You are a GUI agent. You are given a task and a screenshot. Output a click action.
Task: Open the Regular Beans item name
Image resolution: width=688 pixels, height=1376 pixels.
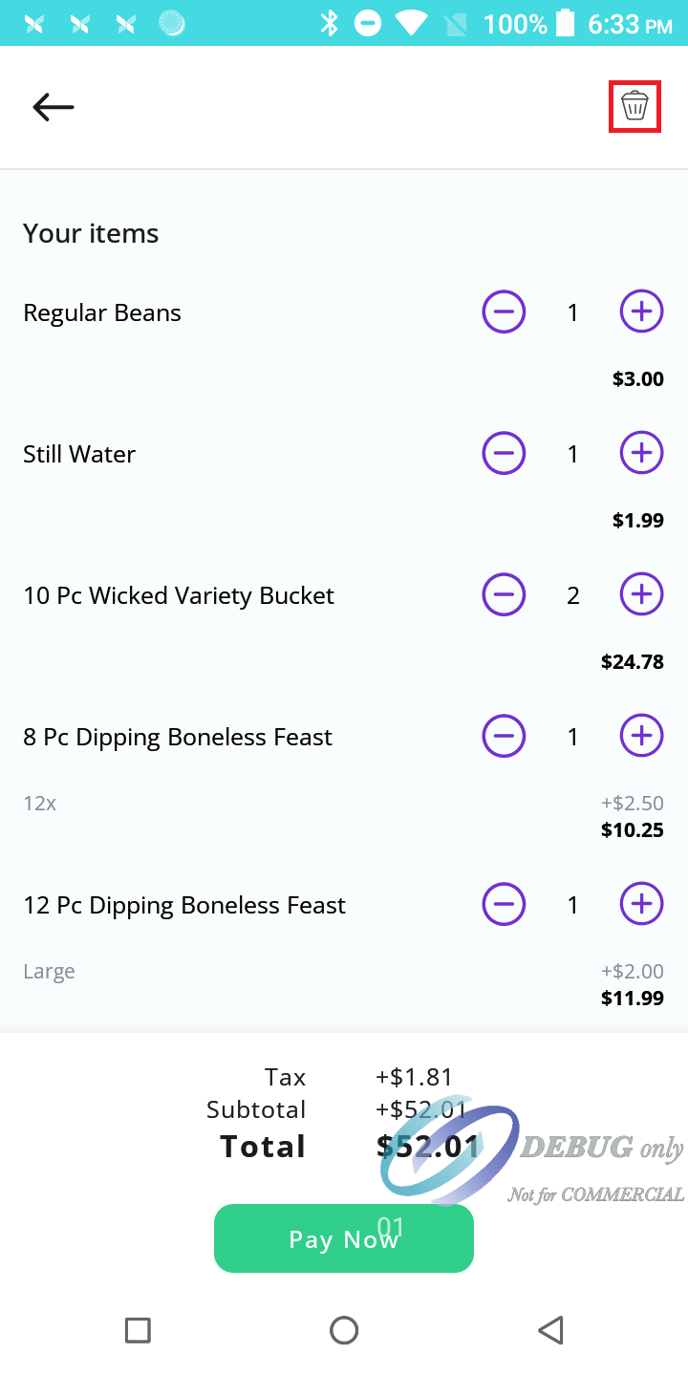point(102,313)
